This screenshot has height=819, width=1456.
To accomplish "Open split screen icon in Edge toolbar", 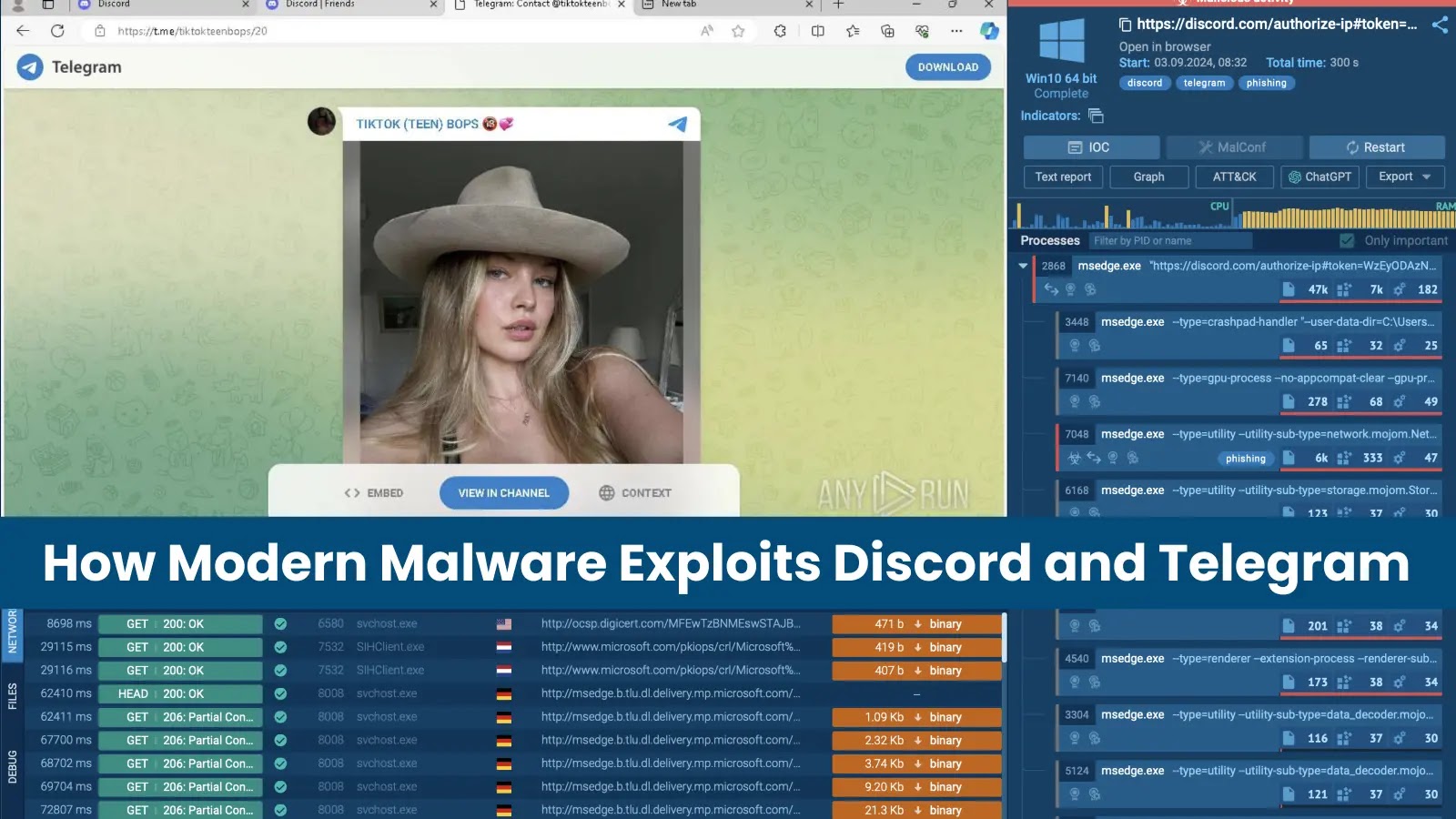I will [x=818, y=31].
